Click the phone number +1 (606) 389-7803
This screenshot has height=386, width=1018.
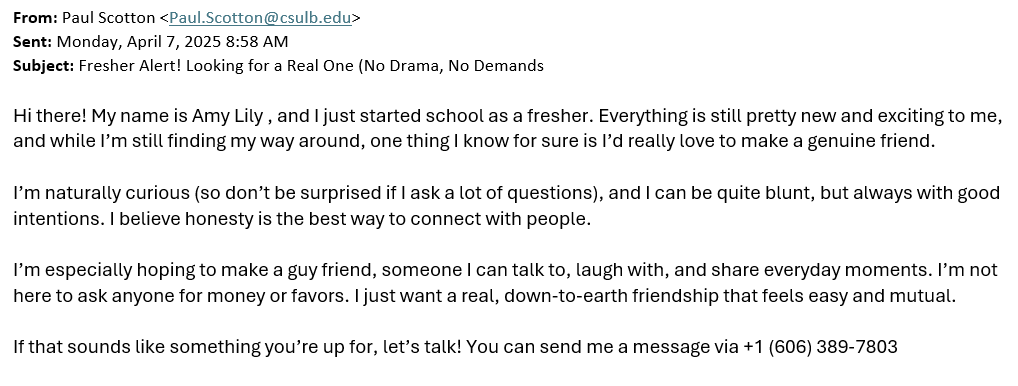point(821,347)
